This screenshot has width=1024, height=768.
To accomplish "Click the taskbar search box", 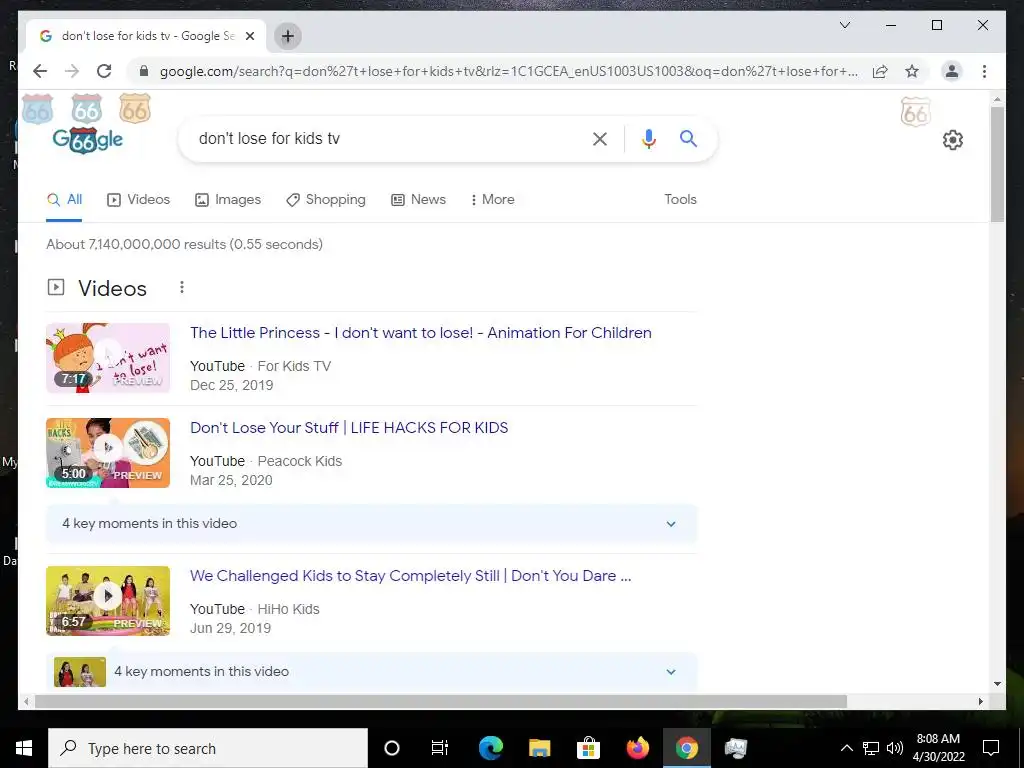I will coord(208,748).
